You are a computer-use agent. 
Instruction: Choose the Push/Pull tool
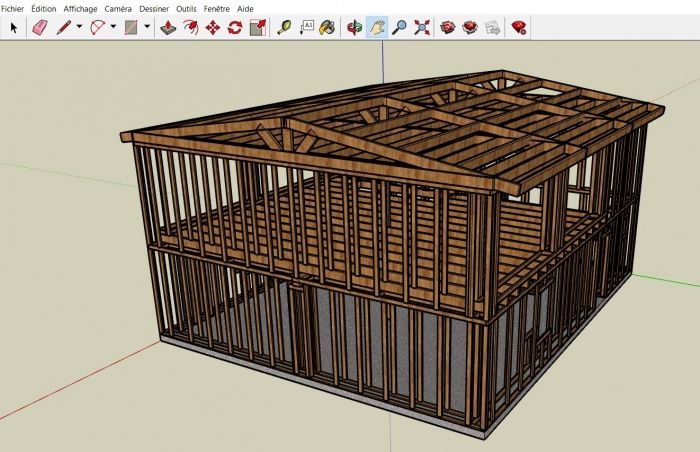pyautogui.click(x=169, y=28)
